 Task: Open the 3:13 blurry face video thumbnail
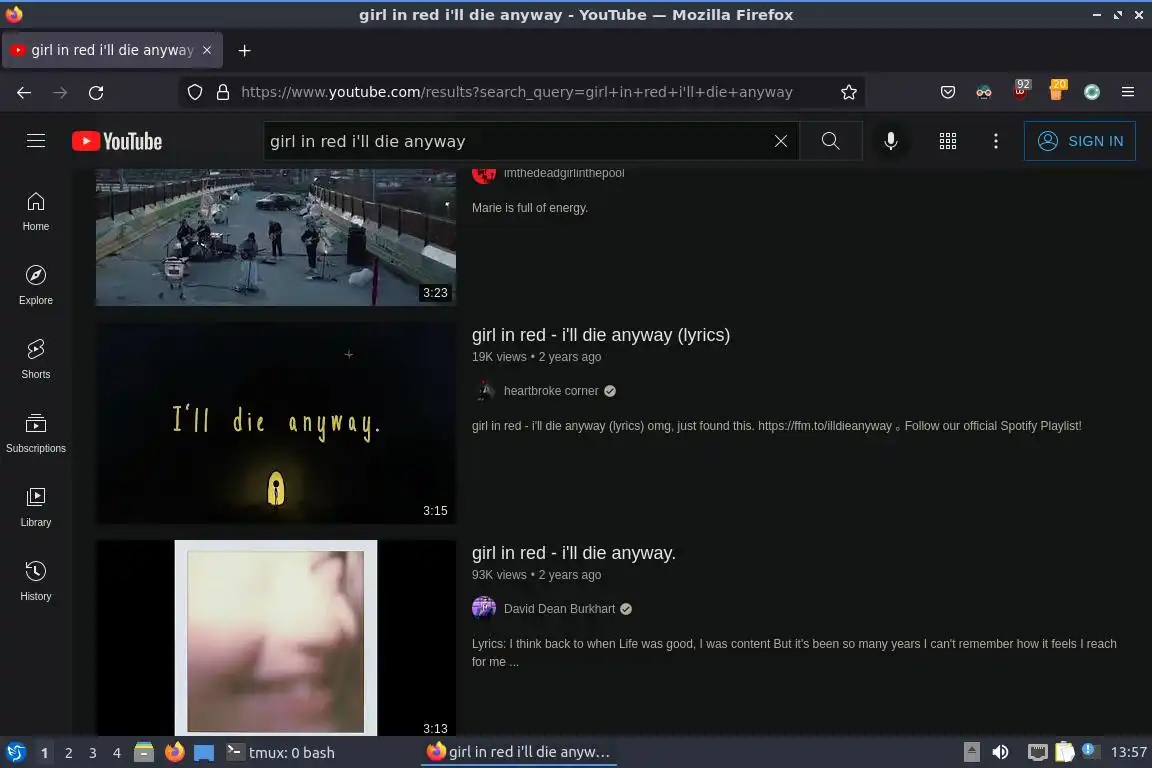[276, 637]
